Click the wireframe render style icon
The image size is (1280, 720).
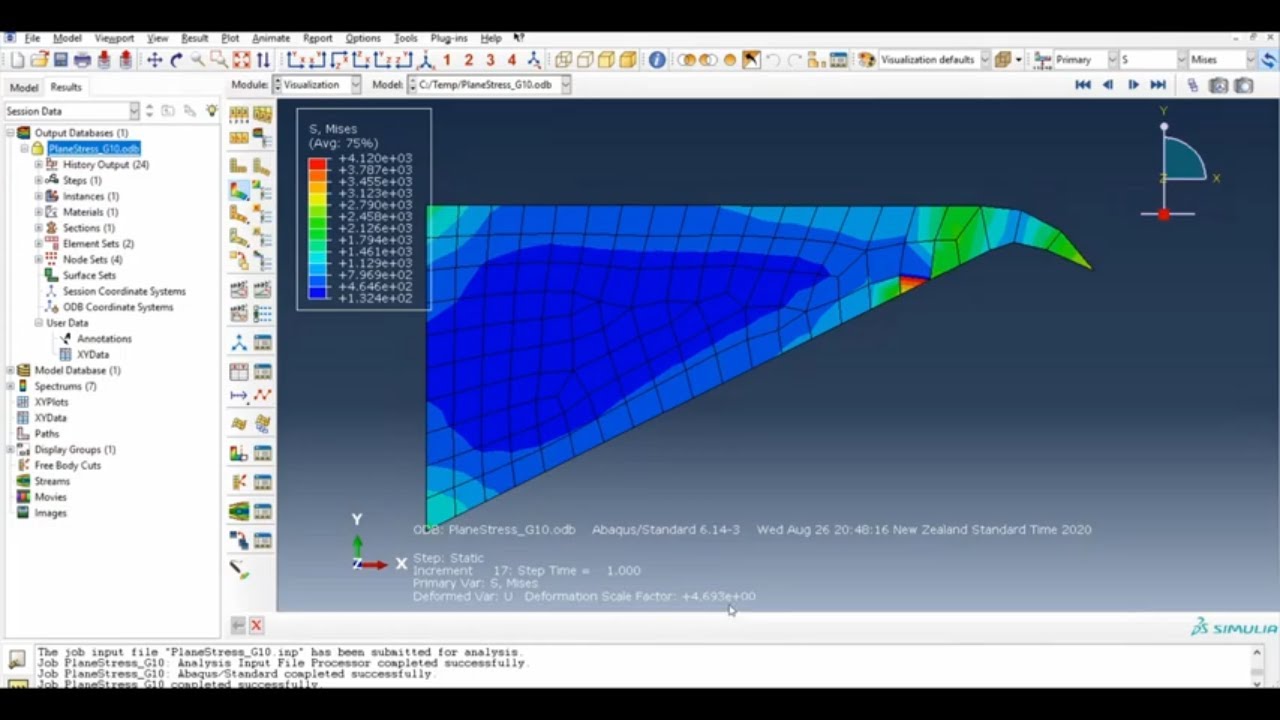pyautogui.click(x=563, y=60)
